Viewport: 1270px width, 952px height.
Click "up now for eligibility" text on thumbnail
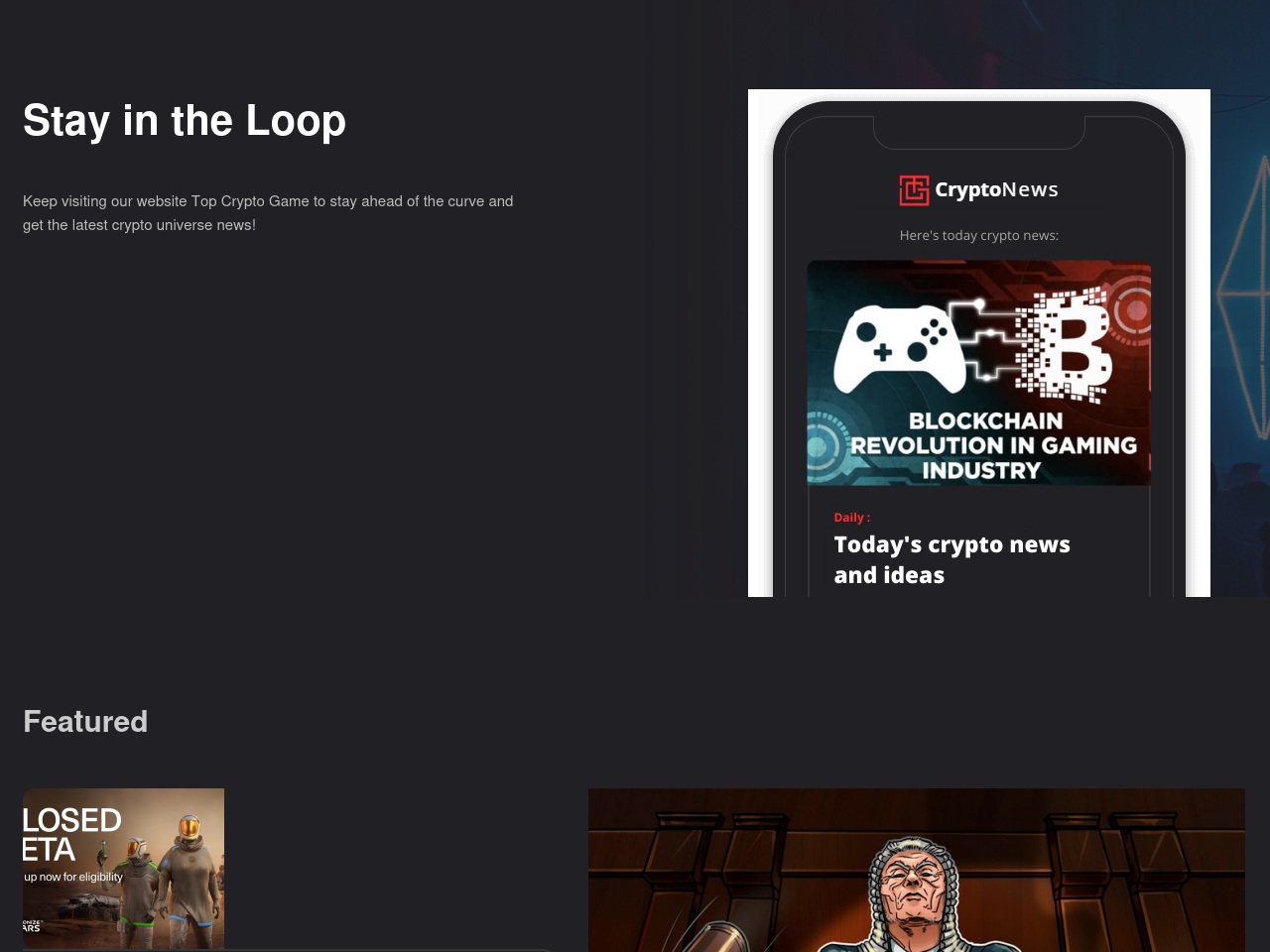73,877
